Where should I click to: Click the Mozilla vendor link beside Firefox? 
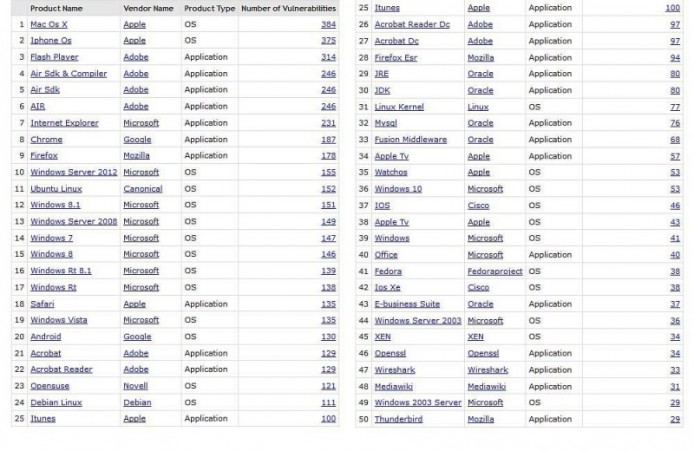pyautogui.click(x=136, y=156)
